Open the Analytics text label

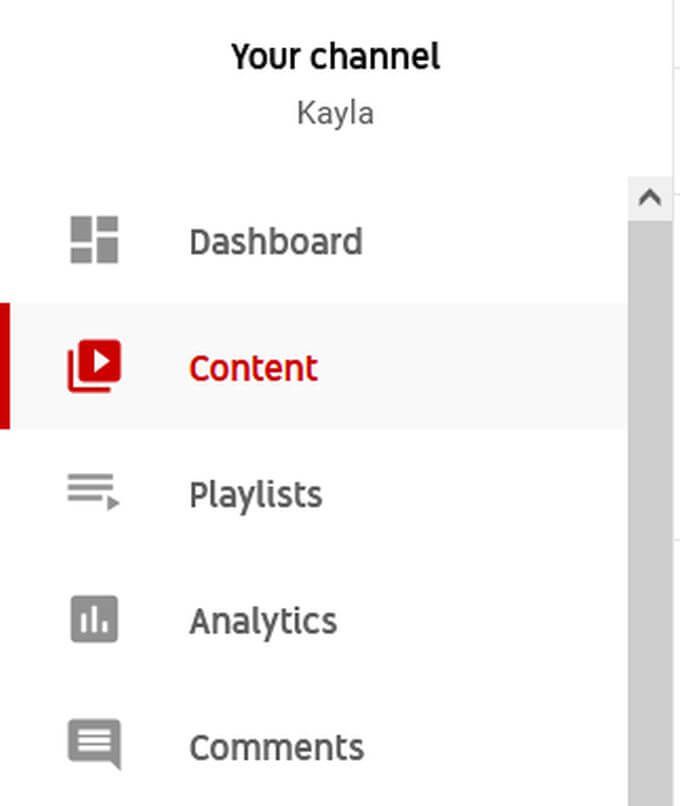[x=263, y=621]
